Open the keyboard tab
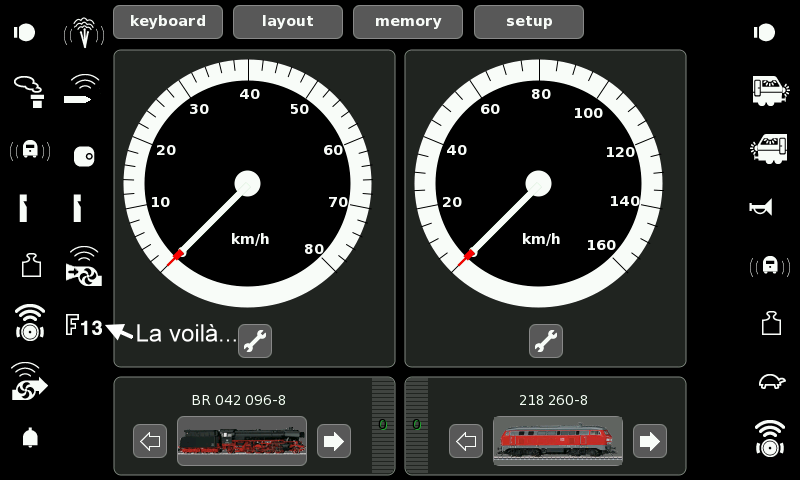The width and height of the screenshot is (800, 480). tap(168, 22)
